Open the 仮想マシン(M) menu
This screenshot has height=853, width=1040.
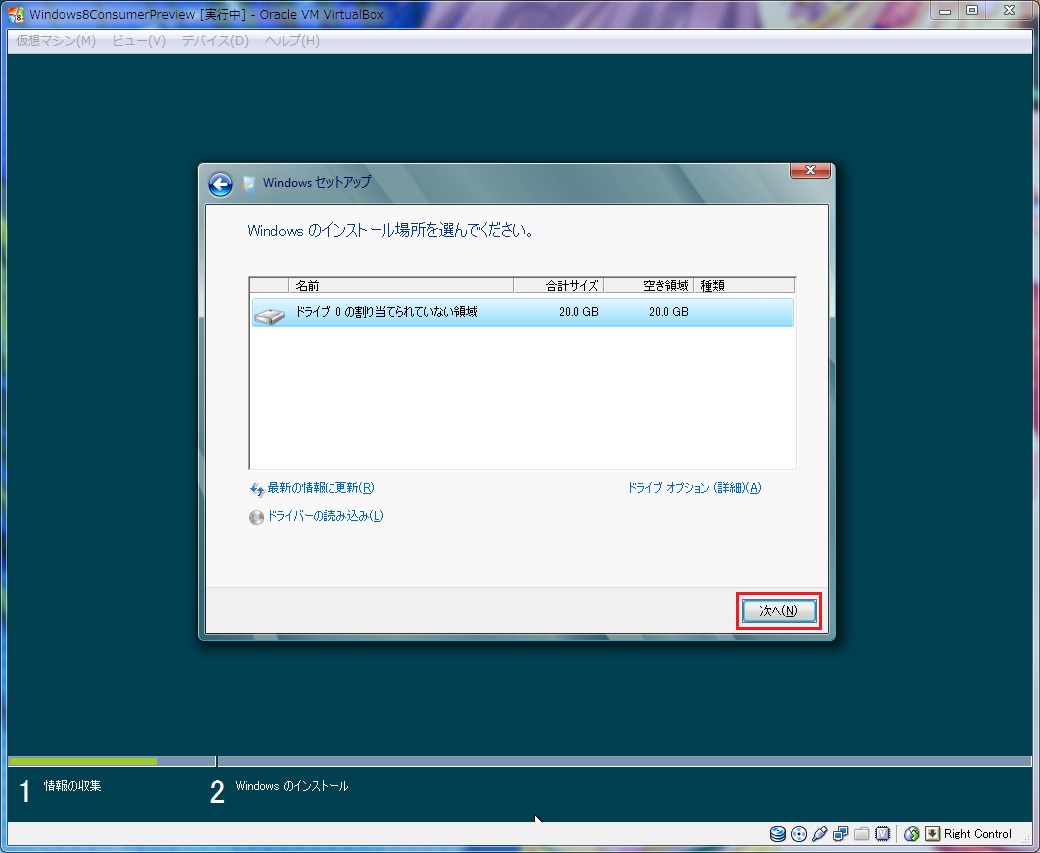56,41
